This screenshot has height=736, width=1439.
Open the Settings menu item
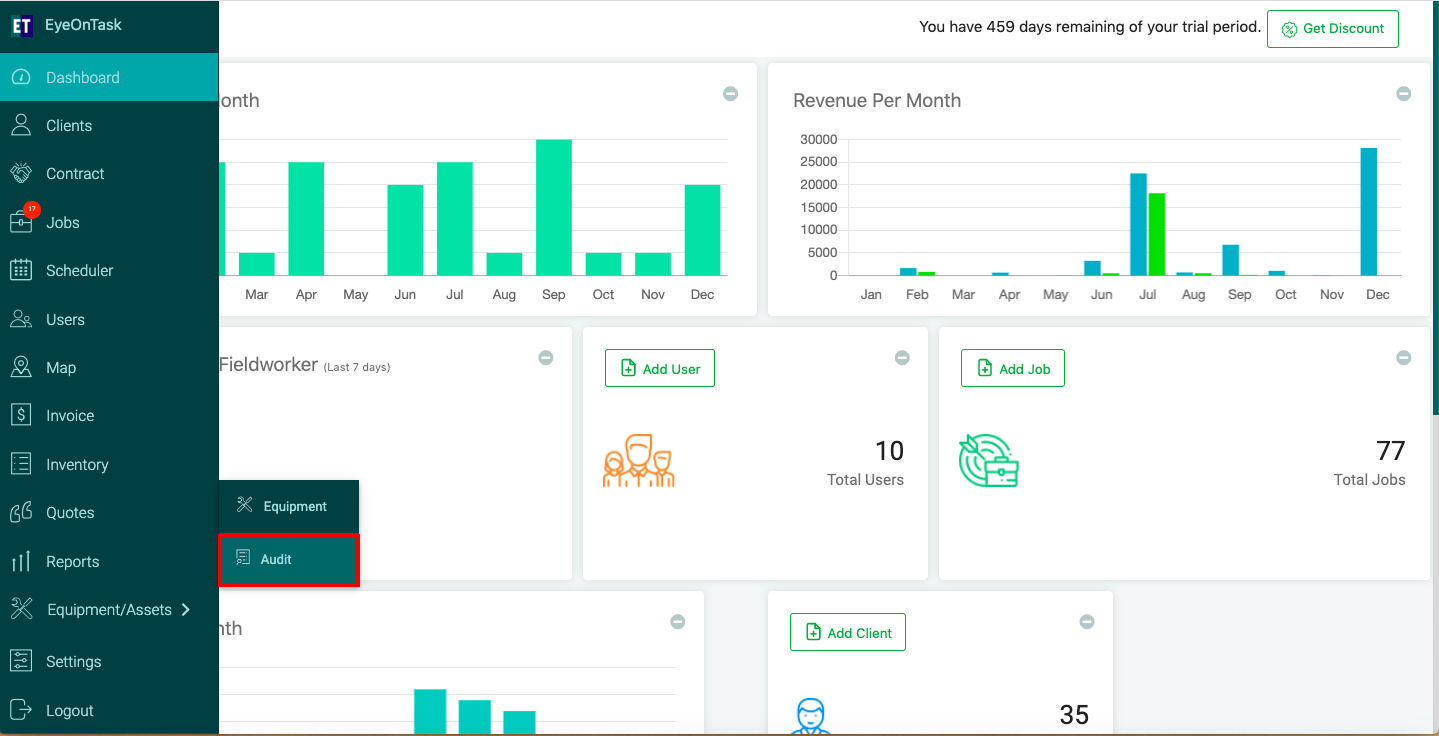coord(109,661)
